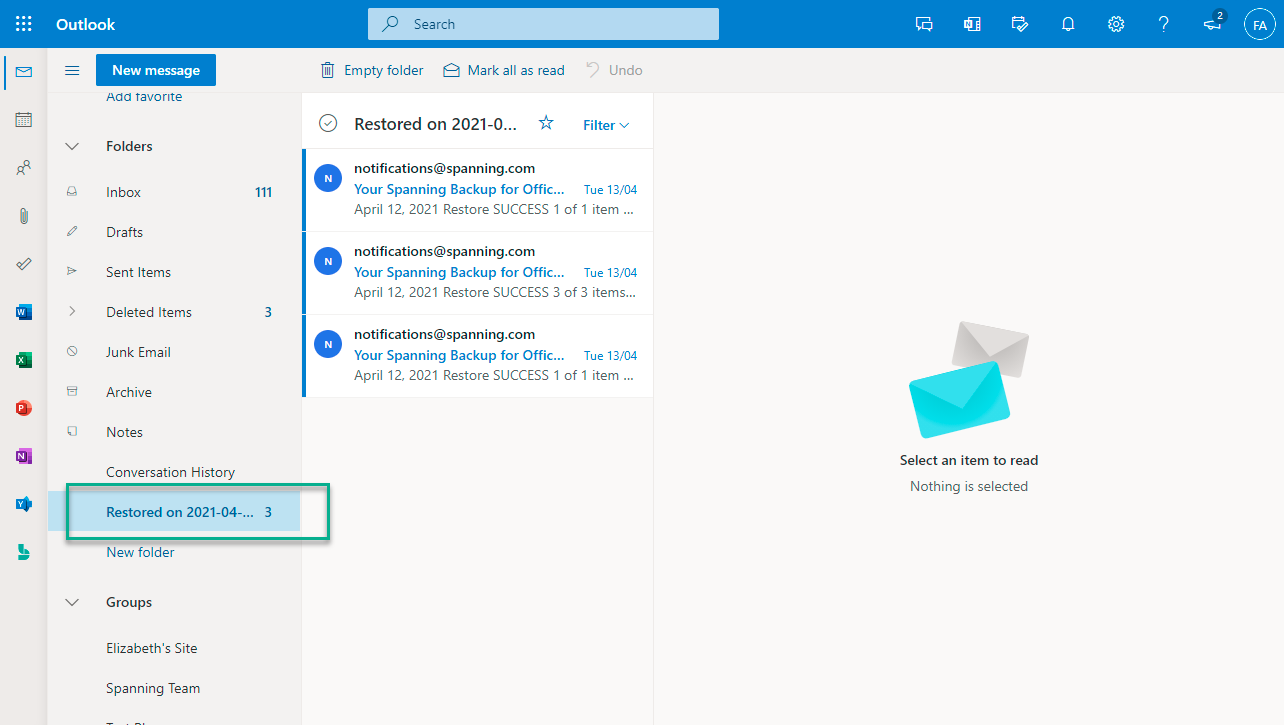Open the Drafts folder
Viewport: 1284px width, 725px height.
point(174,232)
